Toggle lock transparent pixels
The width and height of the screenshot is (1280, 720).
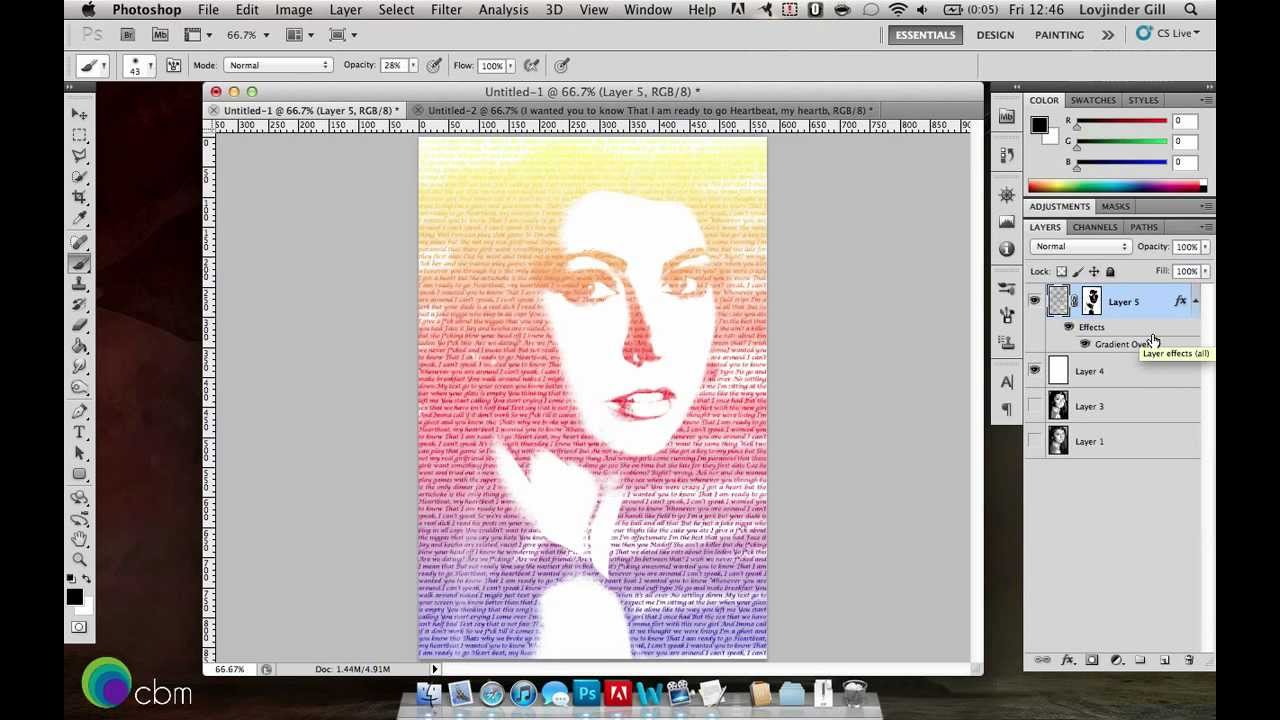[x=1061, y=271]
